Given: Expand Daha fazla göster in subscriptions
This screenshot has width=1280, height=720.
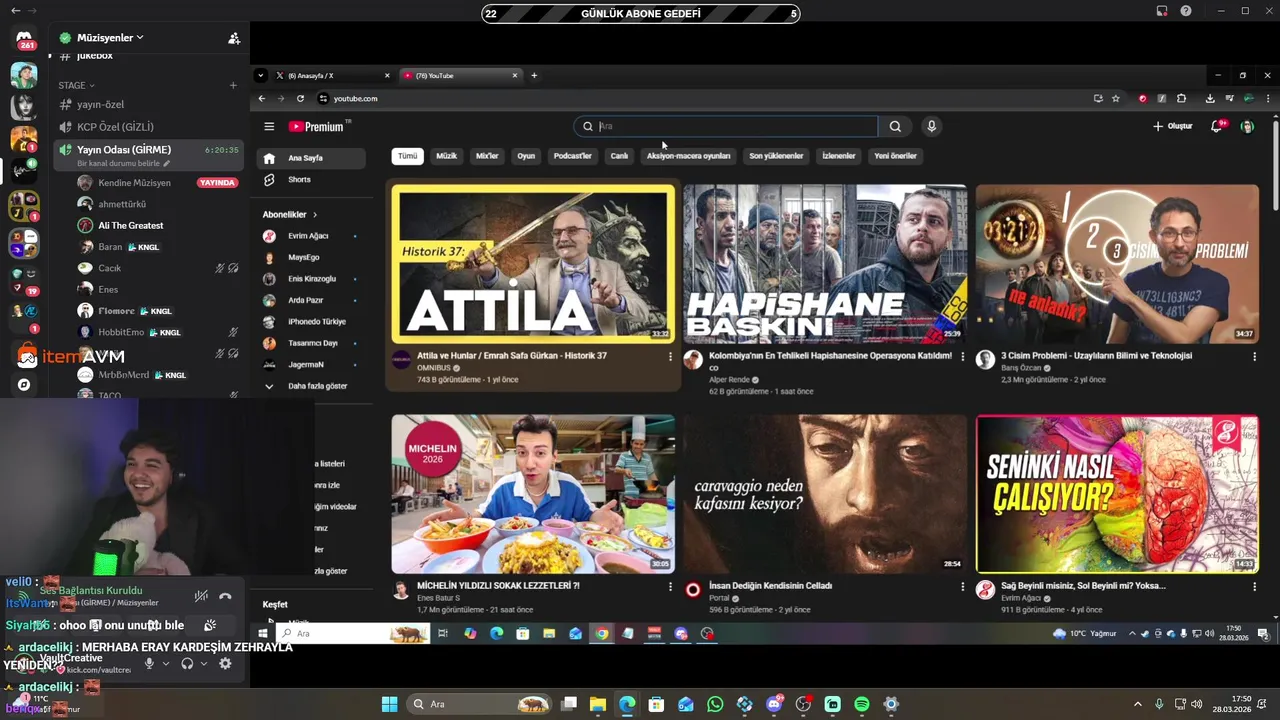Looking at the screenshot, I should point(310,386).
